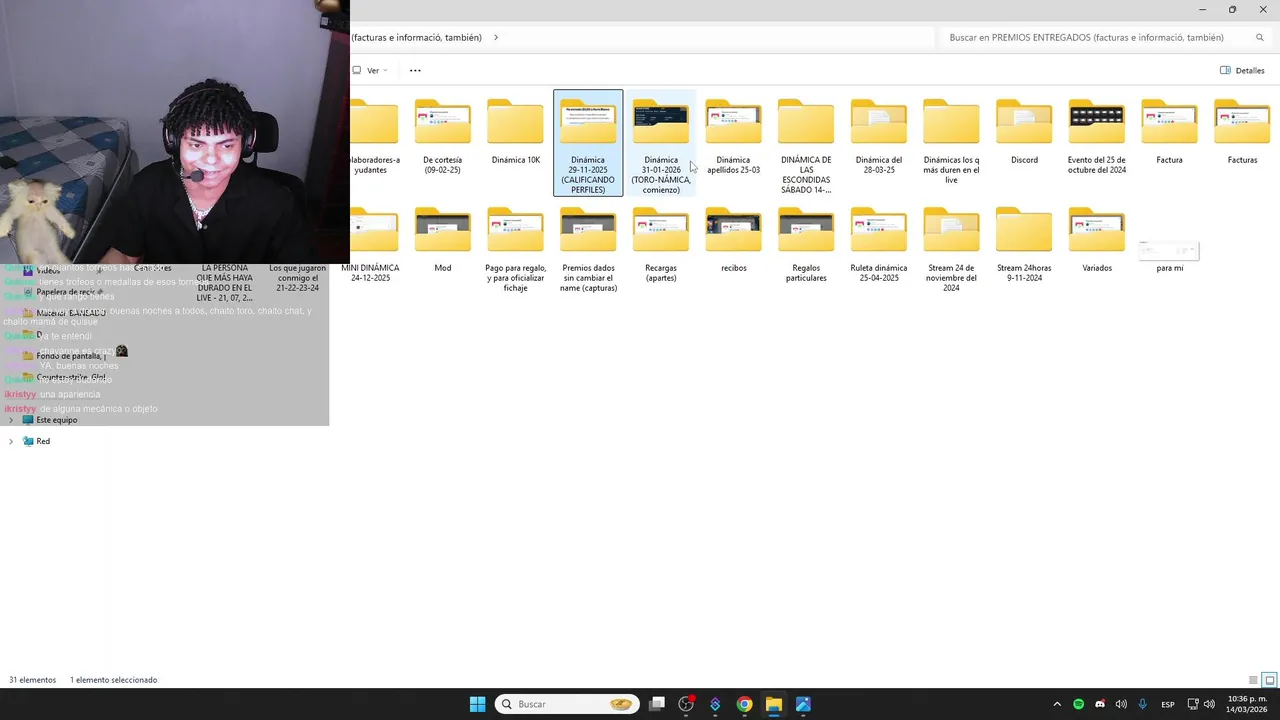Open the 'Dinámica apellidos 25-03' folder
The width and height of the screenshot is (1280, 720).
tap(733, 137)
